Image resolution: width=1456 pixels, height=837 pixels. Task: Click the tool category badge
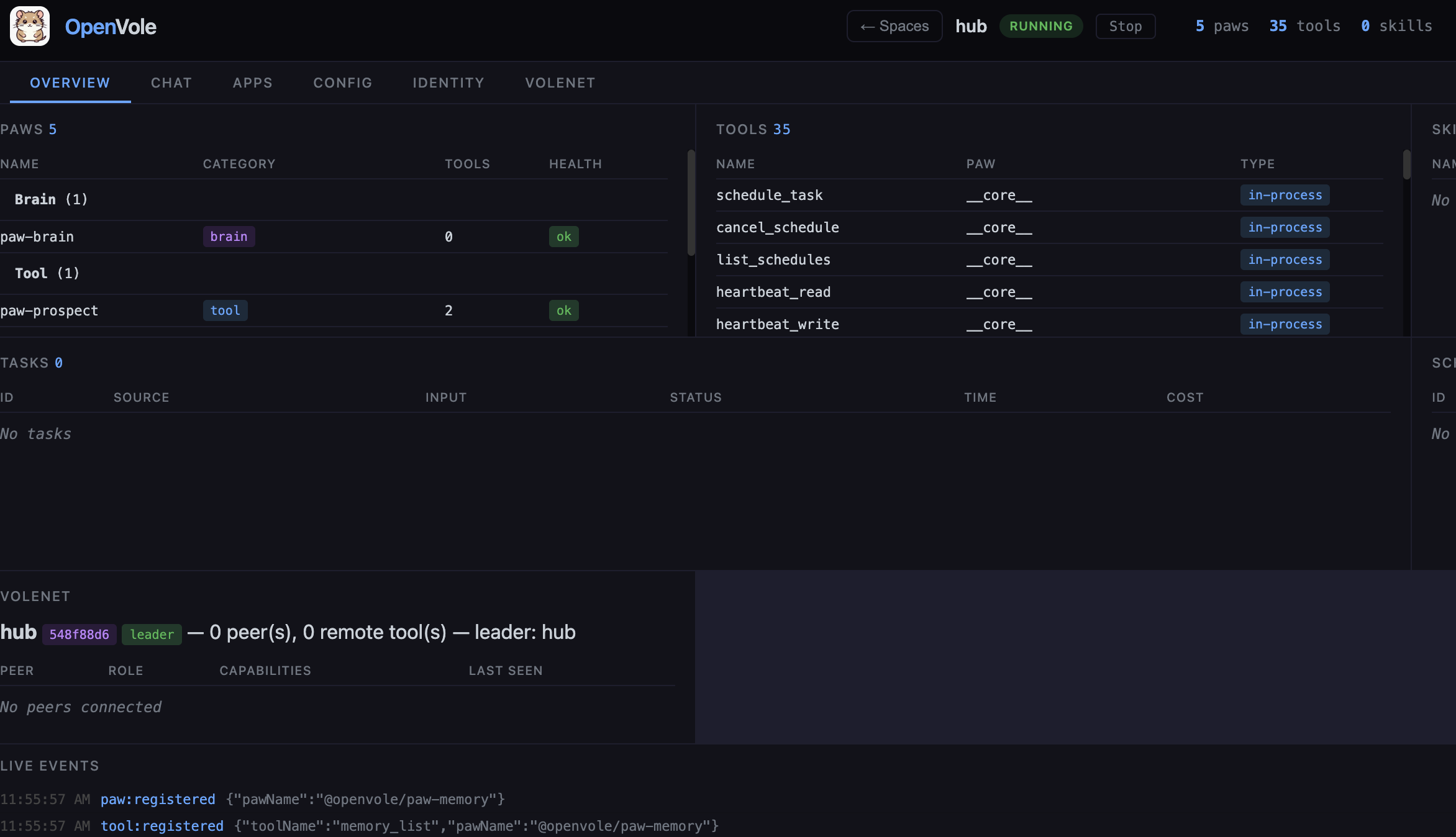(225, 310)
